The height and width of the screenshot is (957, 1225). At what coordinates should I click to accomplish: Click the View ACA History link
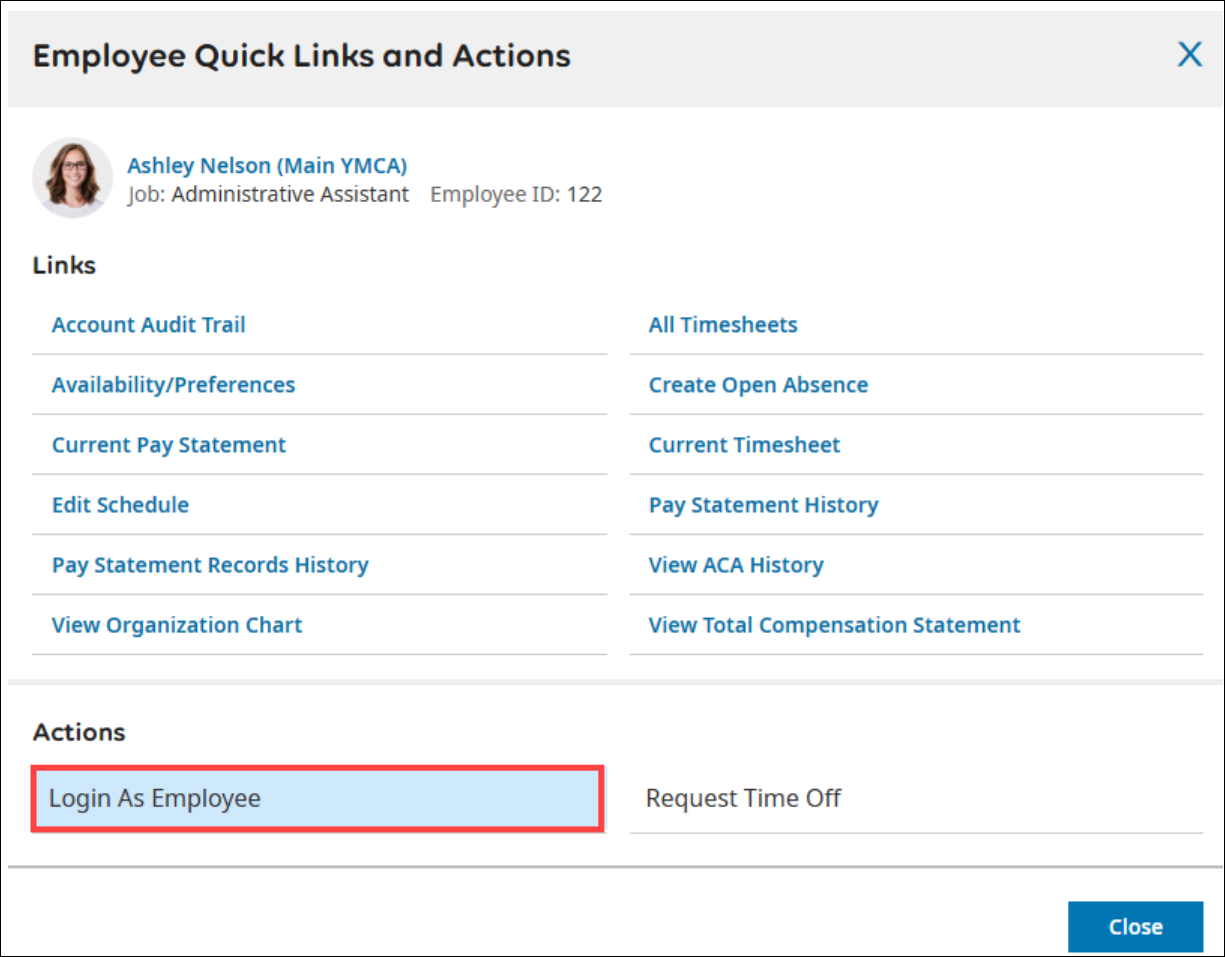736,565
